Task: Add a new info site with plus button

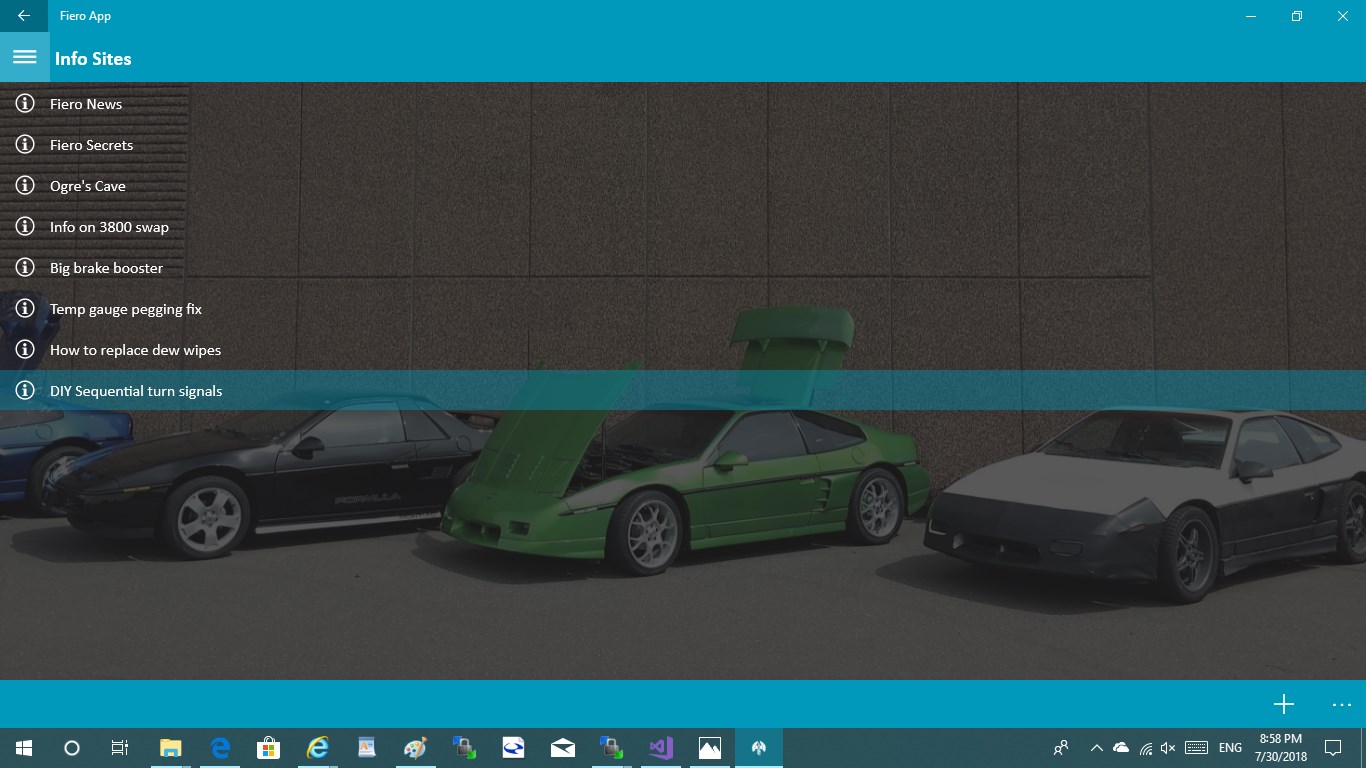Action: coord(1283,704)
